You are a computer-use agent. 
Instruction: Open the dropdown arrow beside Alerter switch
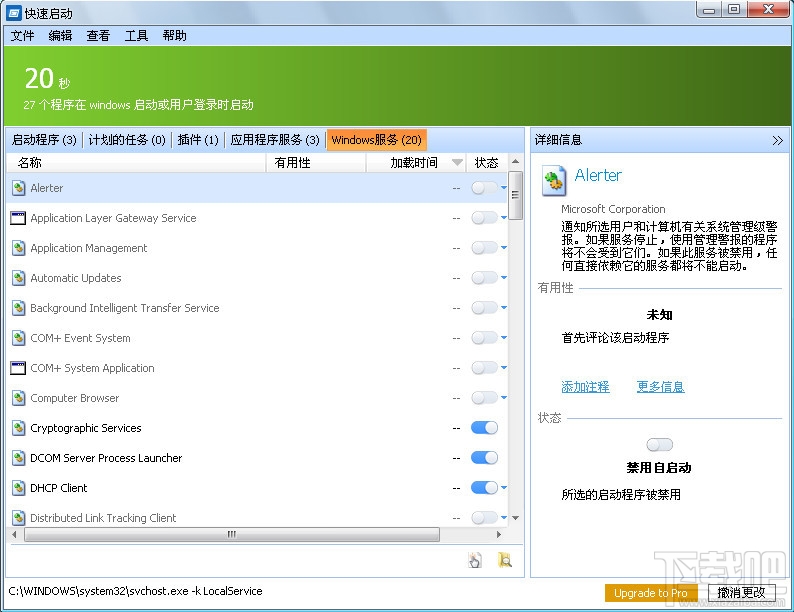click(504, 188)
